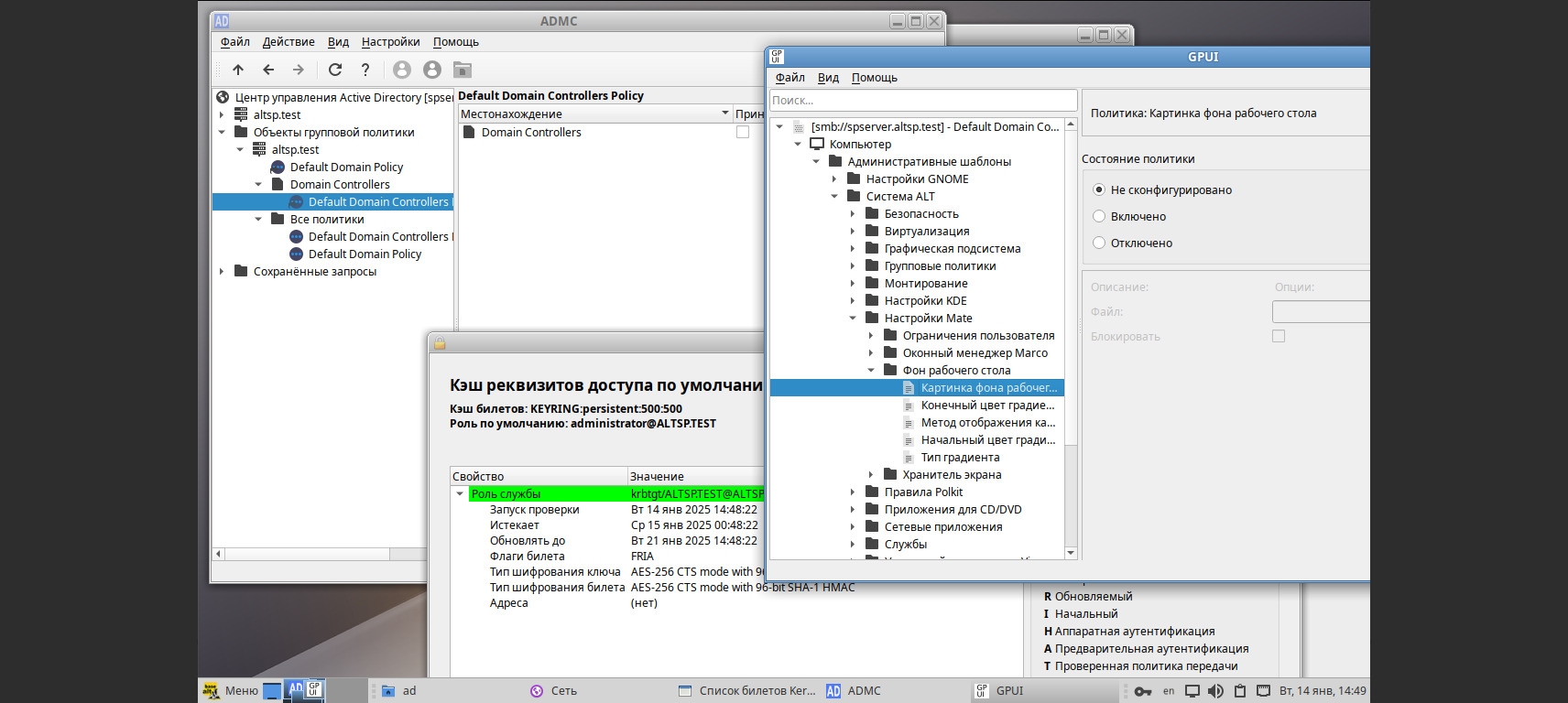Focus the Поиск... search field in GPUI

coord(923,100)
